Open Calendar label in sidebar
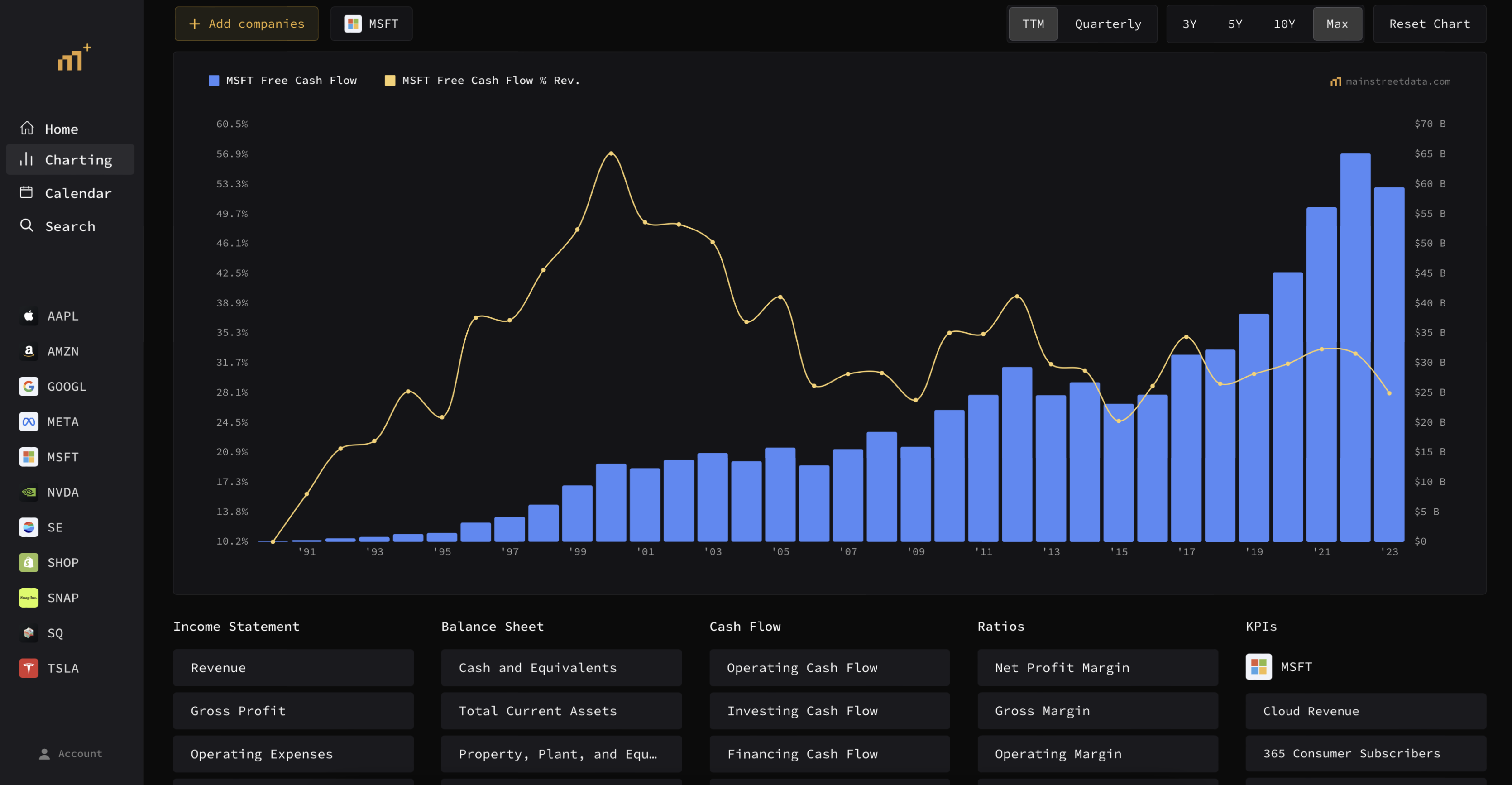 (78, 193)
